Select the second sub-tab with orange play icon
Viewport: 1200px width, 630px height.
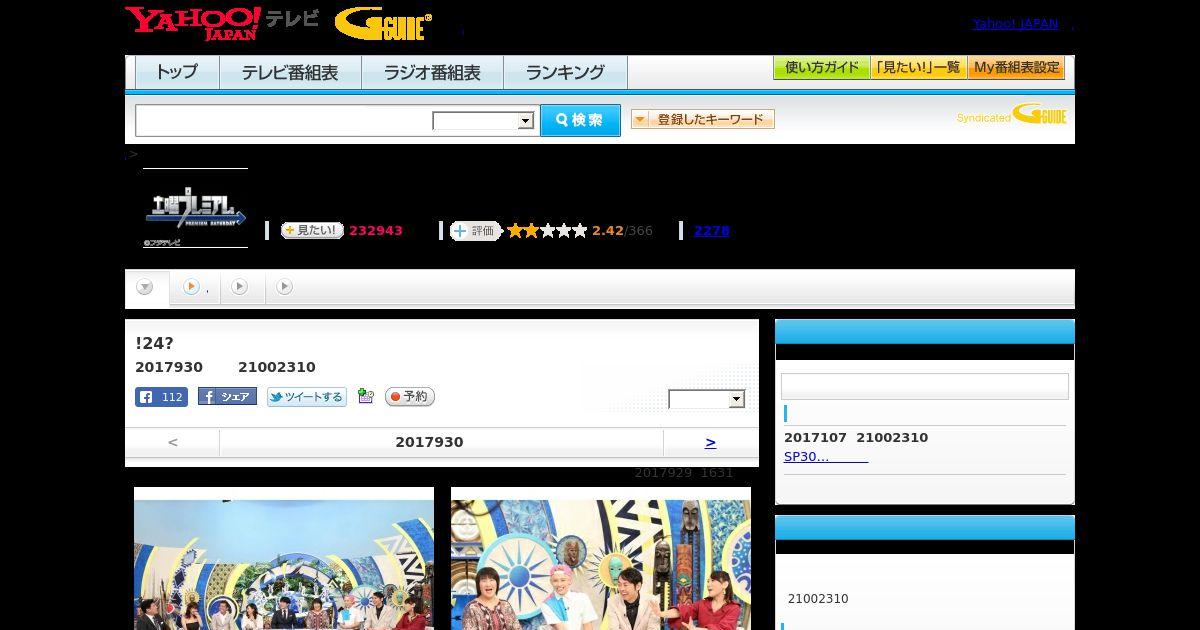tap(195, 287)
